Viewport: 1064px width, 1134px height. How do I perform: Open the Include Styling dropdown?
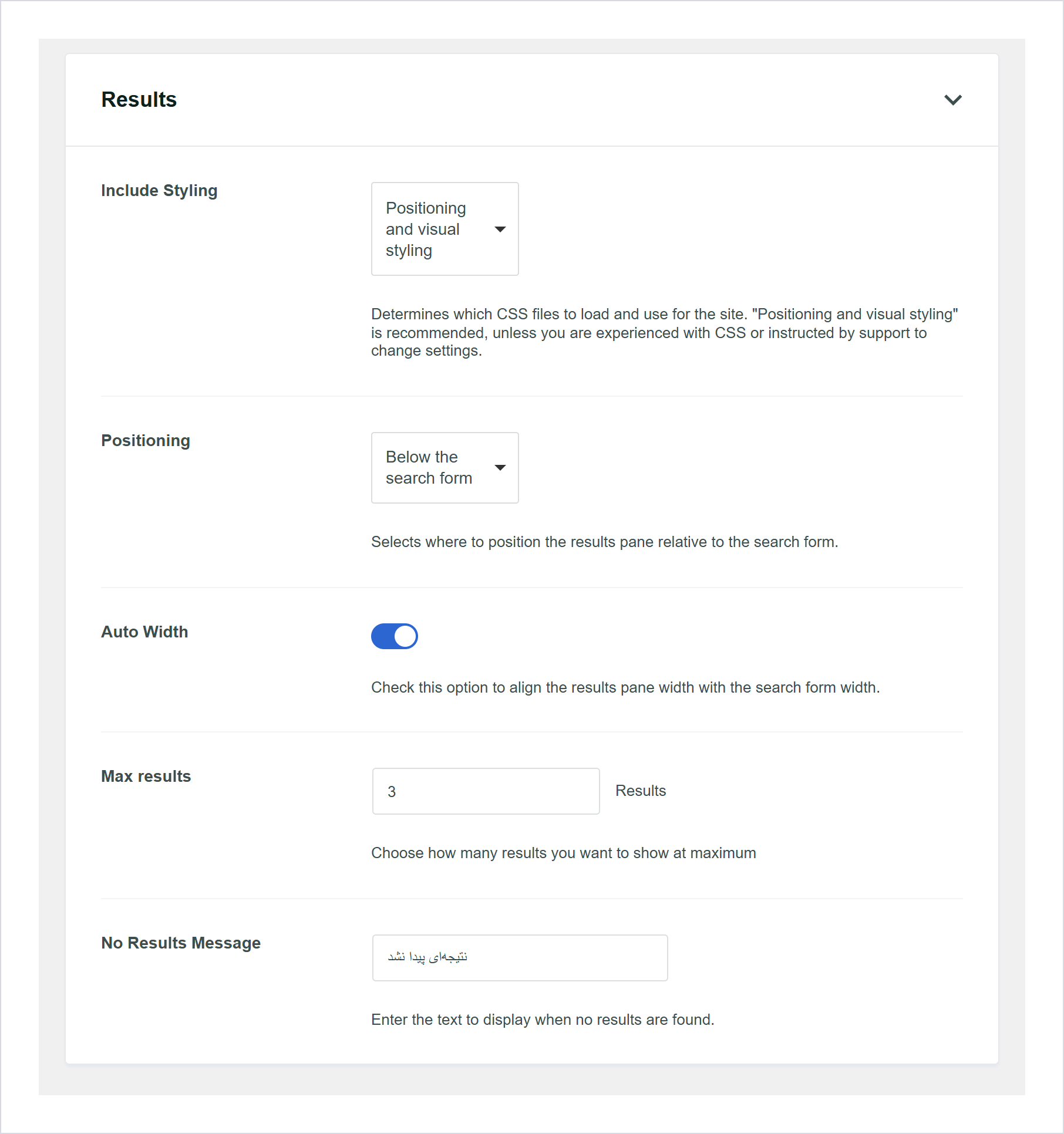pyautogui.click(x=445, y=229)
